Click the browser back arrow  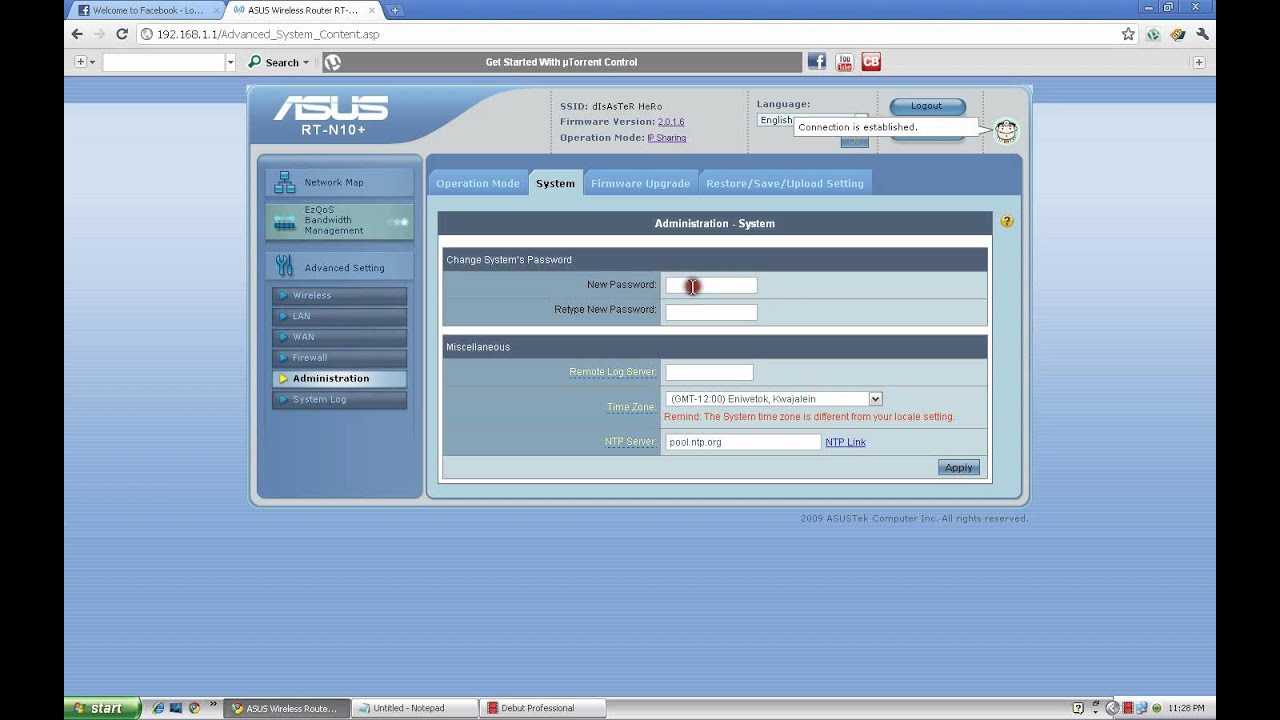coord(77,34)
